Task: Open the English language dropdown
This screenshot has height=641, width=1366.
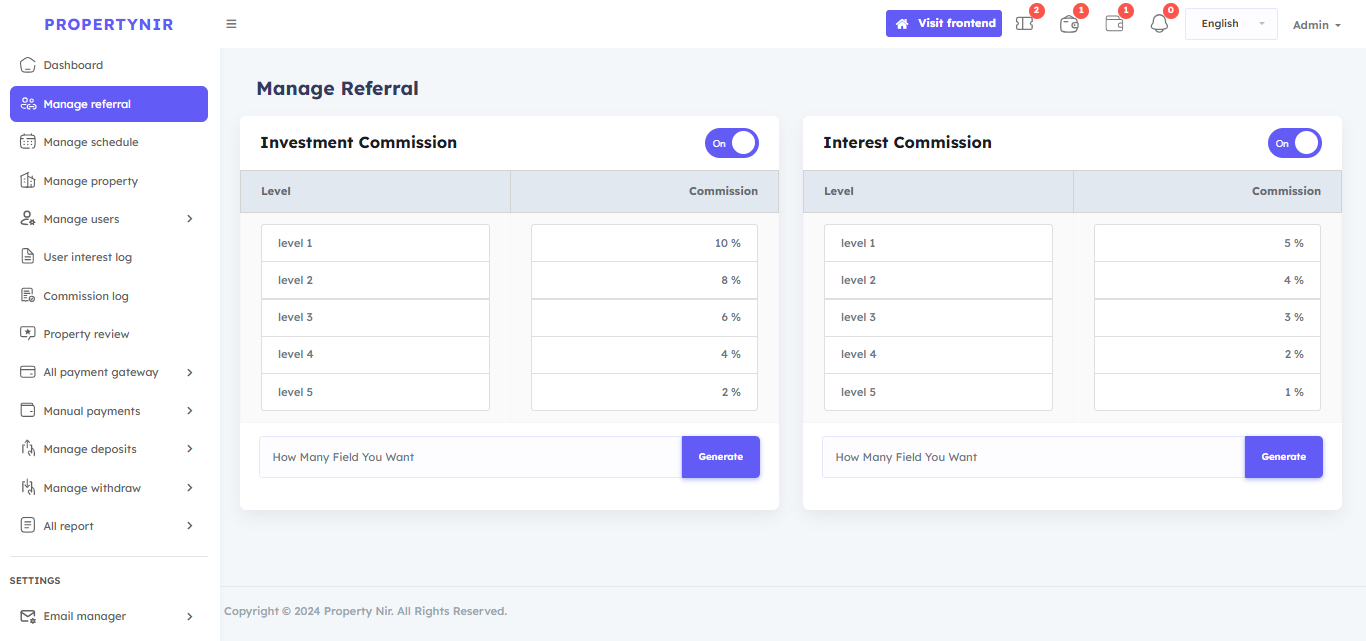Action: pyautogui.click(x=1231, y=24)
